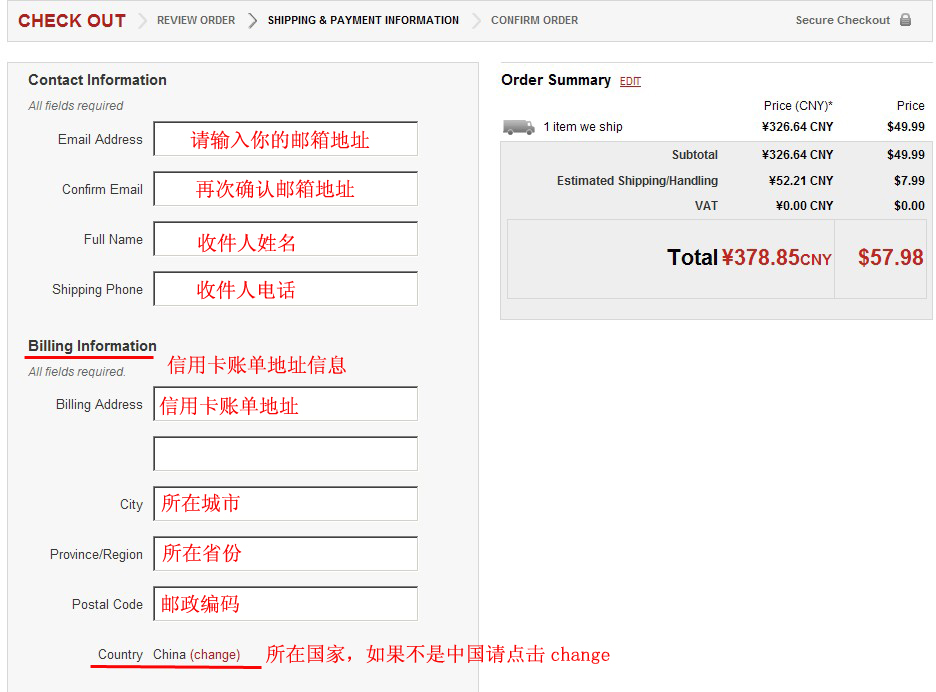Focus the City input field
The width and height of the screenshot is (936, 692).
coord(285,504)
